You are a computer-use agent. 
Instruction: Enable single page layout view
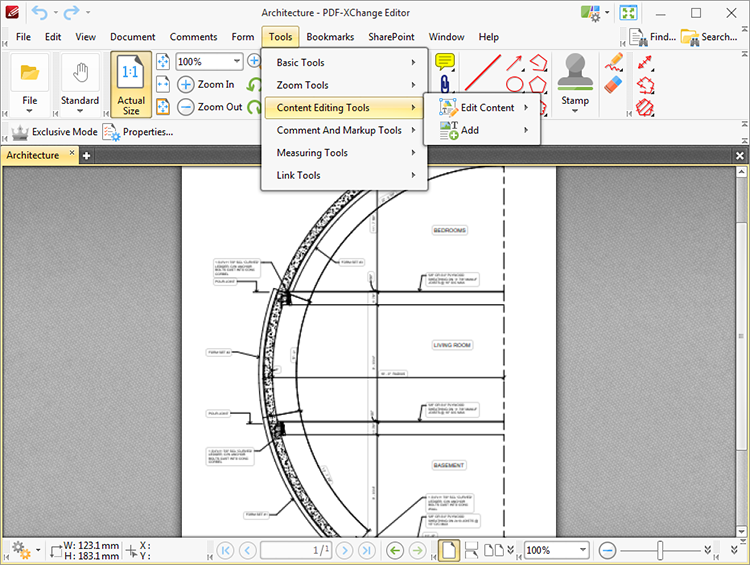click(449, 550)
